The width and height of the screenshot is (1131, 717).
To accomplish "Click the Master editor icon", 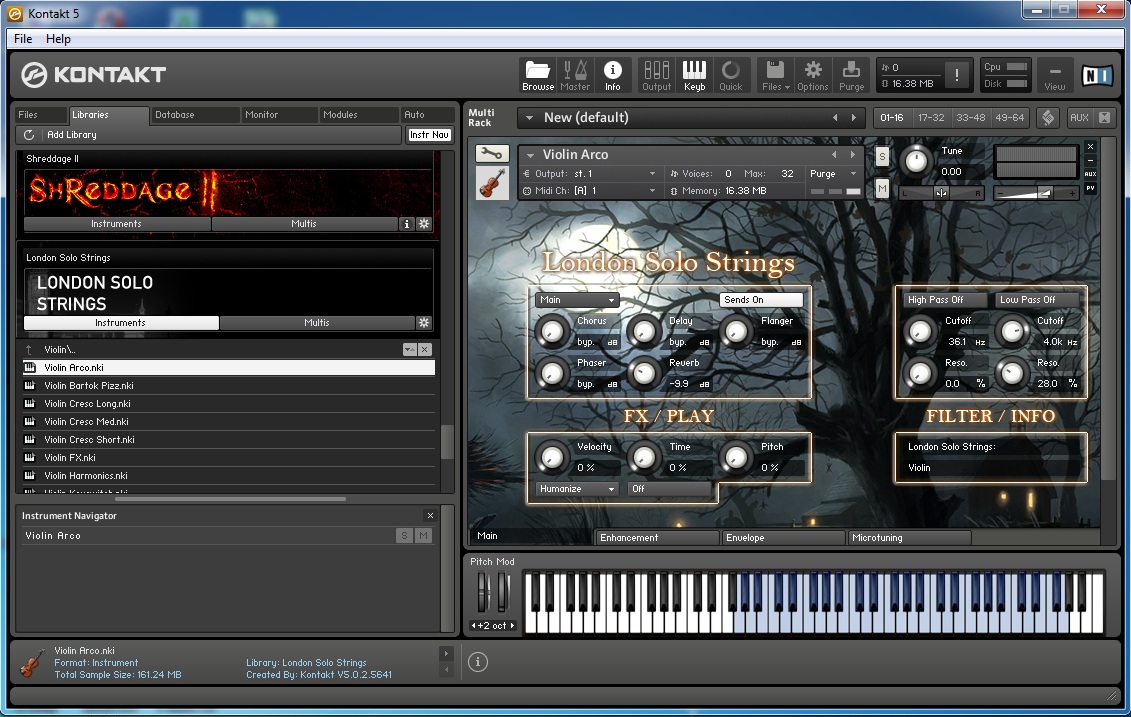I will [x=575, y=76].
